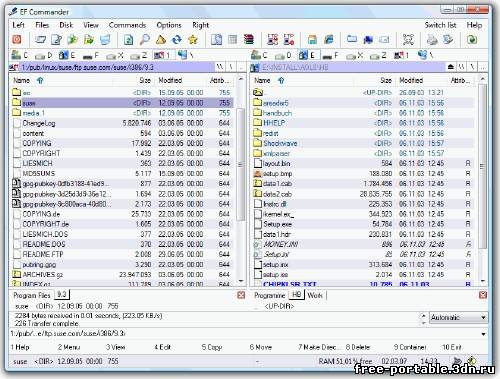Select drive E in left drive bar

[67, 55]
